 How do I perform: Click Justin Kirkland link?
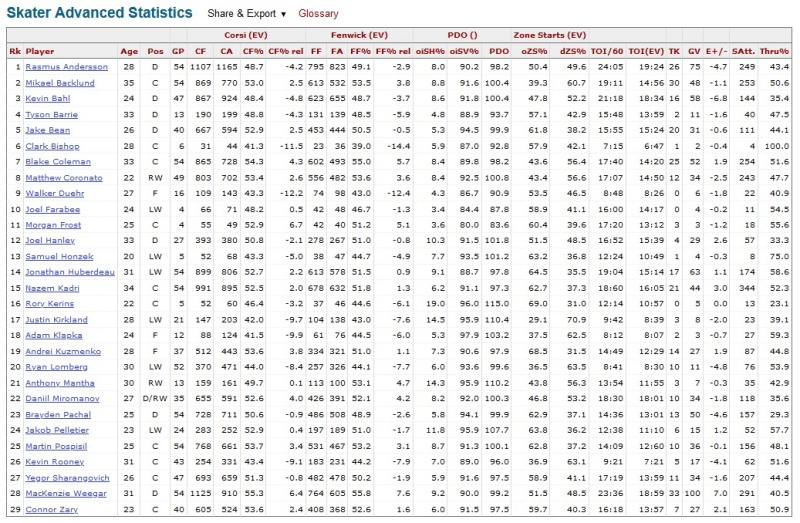coord(56,320)
